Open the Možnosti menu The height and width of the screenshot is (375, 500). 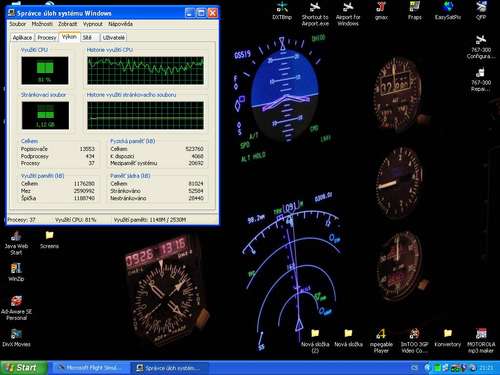coord(42,24)
